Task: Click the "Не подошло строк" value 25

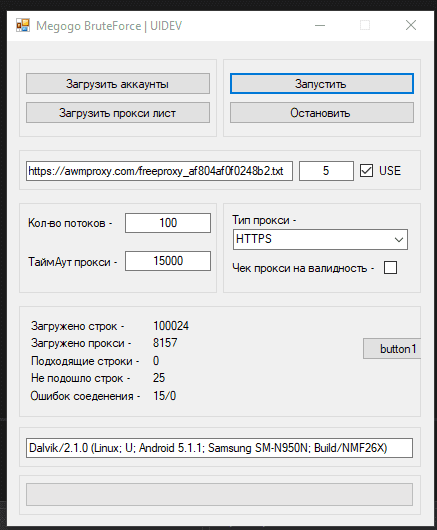Action: click(159, 378)
